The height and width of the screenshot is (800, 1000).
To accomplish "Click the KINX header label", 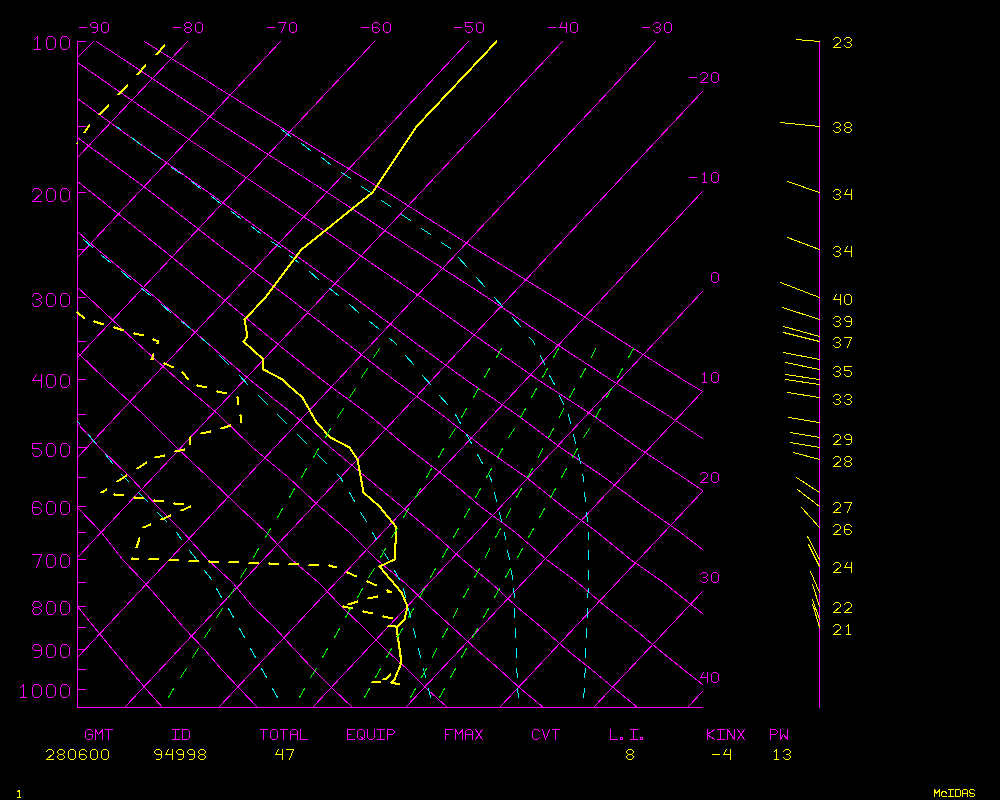I will tap(726, 735).
